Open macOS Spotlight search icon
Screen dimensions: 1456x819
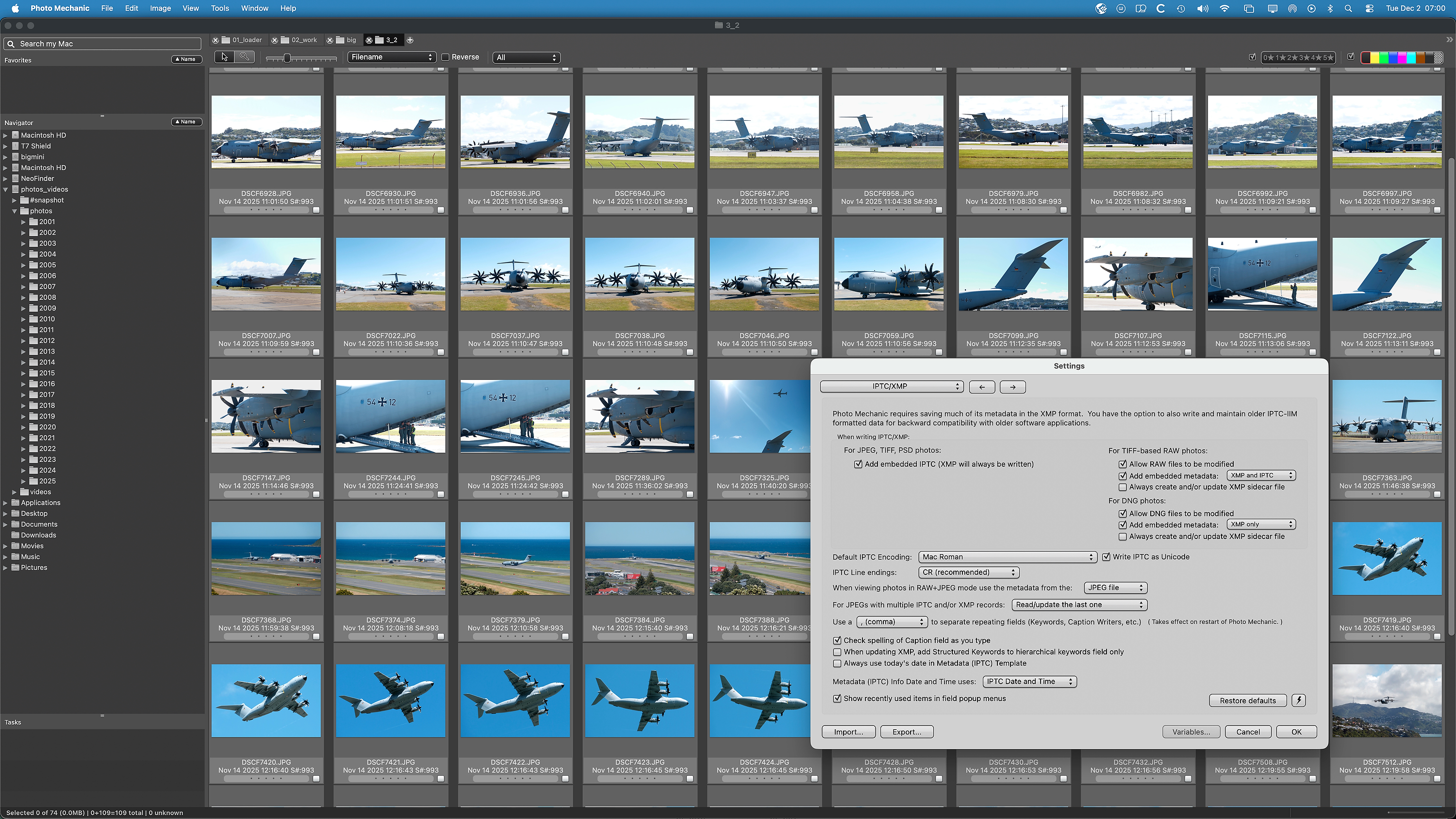(1348, 8)
